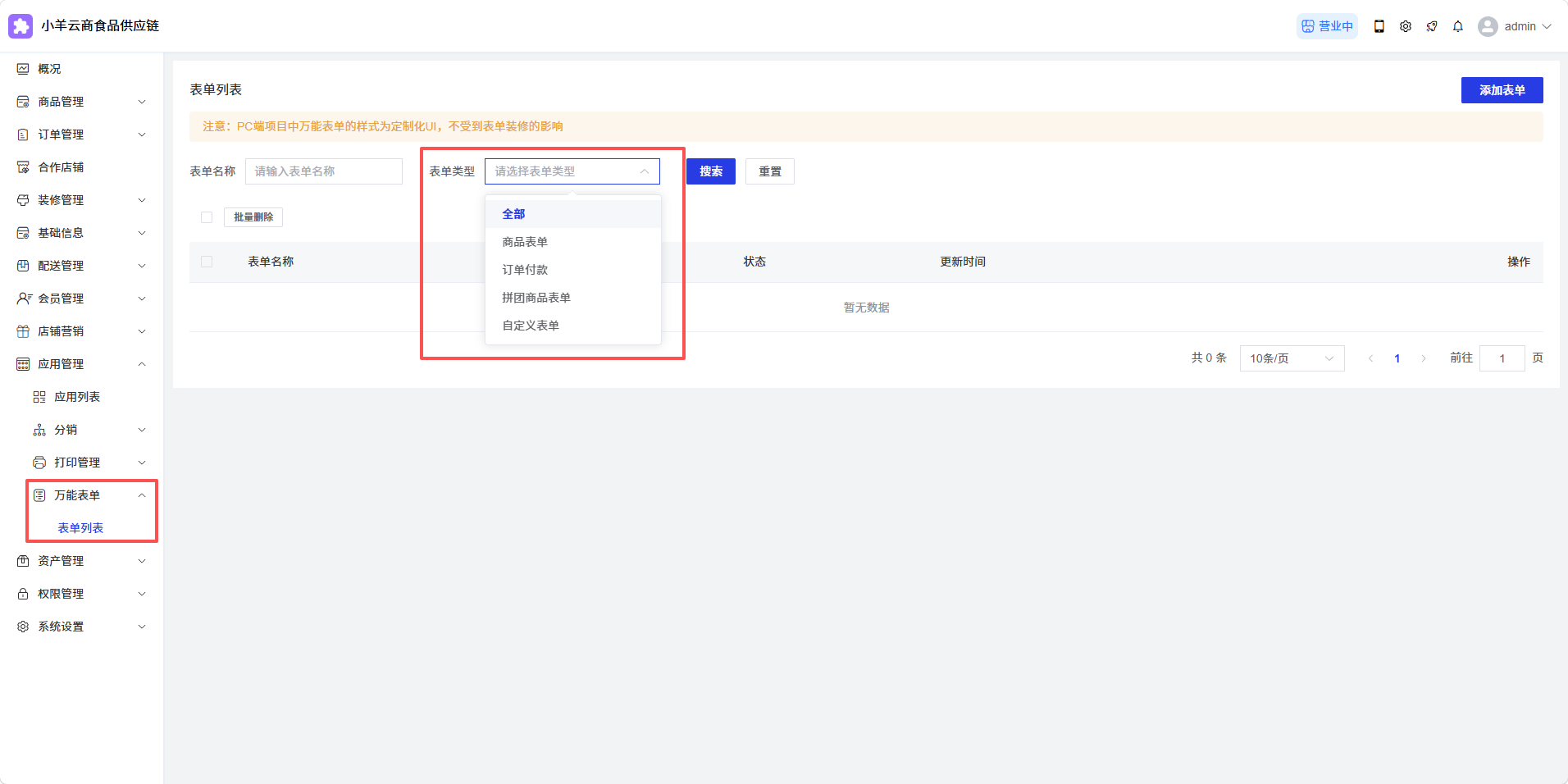Toggle the checkbox beside 批量删除
The height and width of the screenshot is (784, 1568).
pos(207,217)
